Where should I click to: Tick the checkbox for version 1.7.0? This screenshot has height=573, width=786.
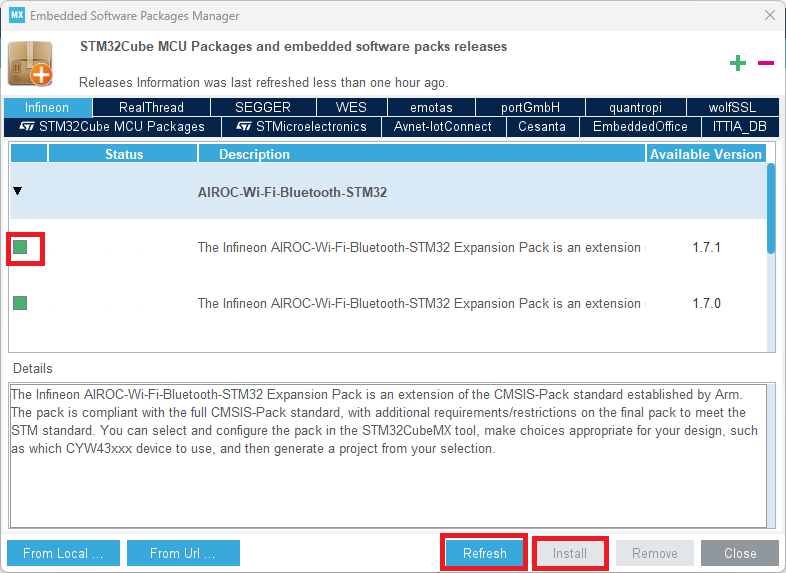pos(20,303)
